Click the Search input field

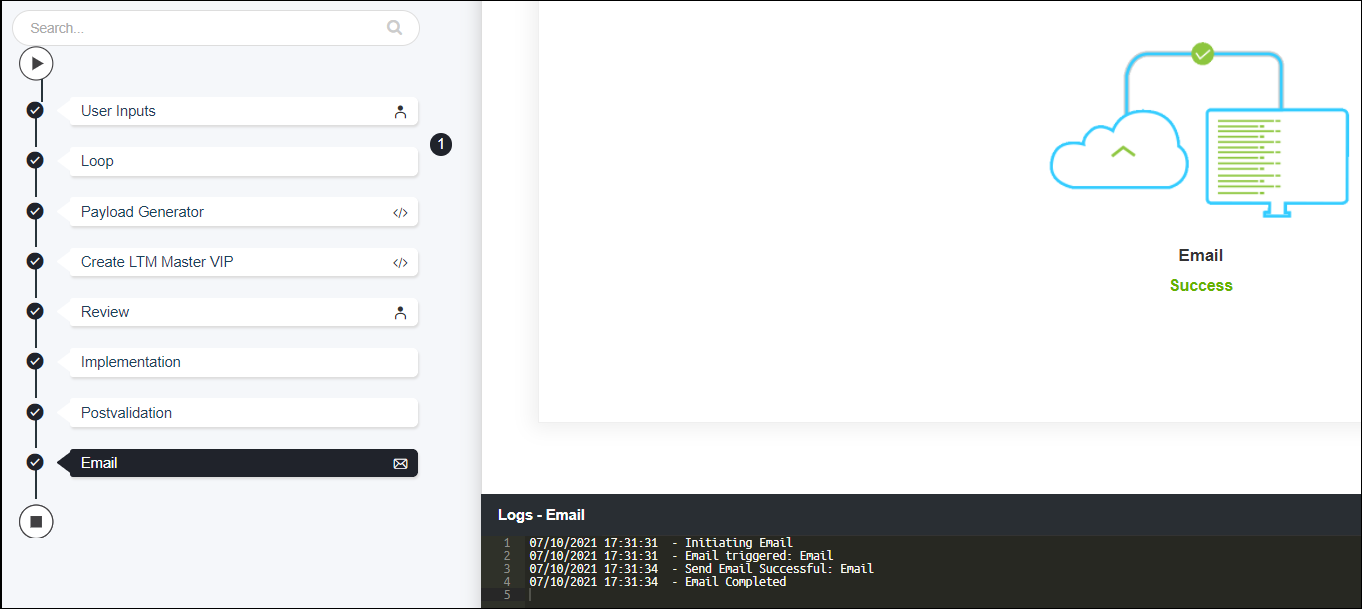tap(215, 28)
